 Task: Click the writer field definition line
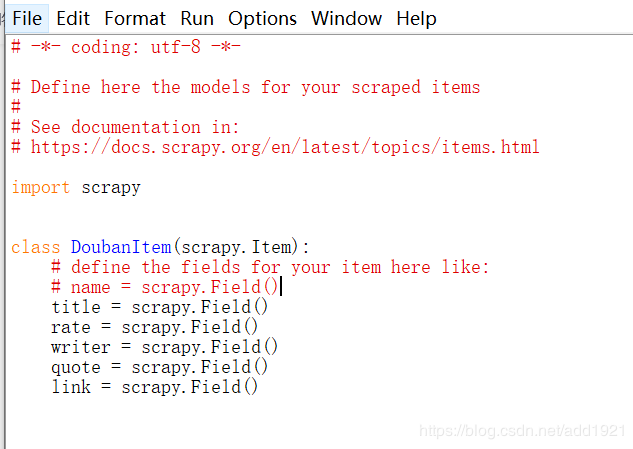pos(164,347)
